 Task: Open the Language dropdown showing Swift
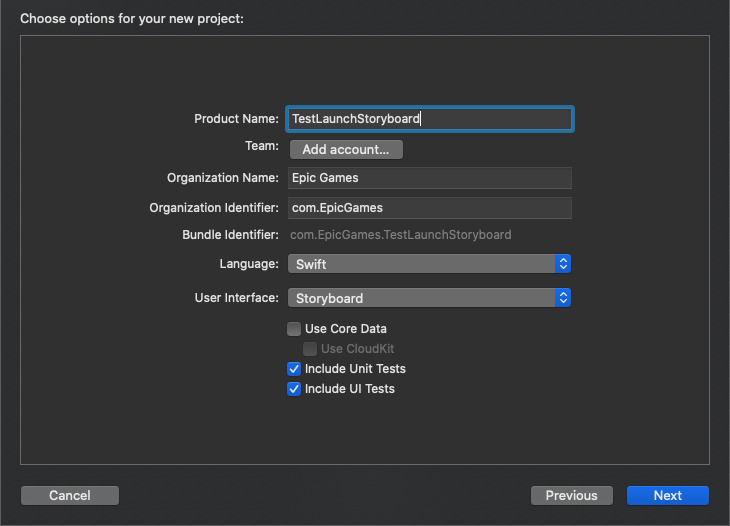point(421,264)
